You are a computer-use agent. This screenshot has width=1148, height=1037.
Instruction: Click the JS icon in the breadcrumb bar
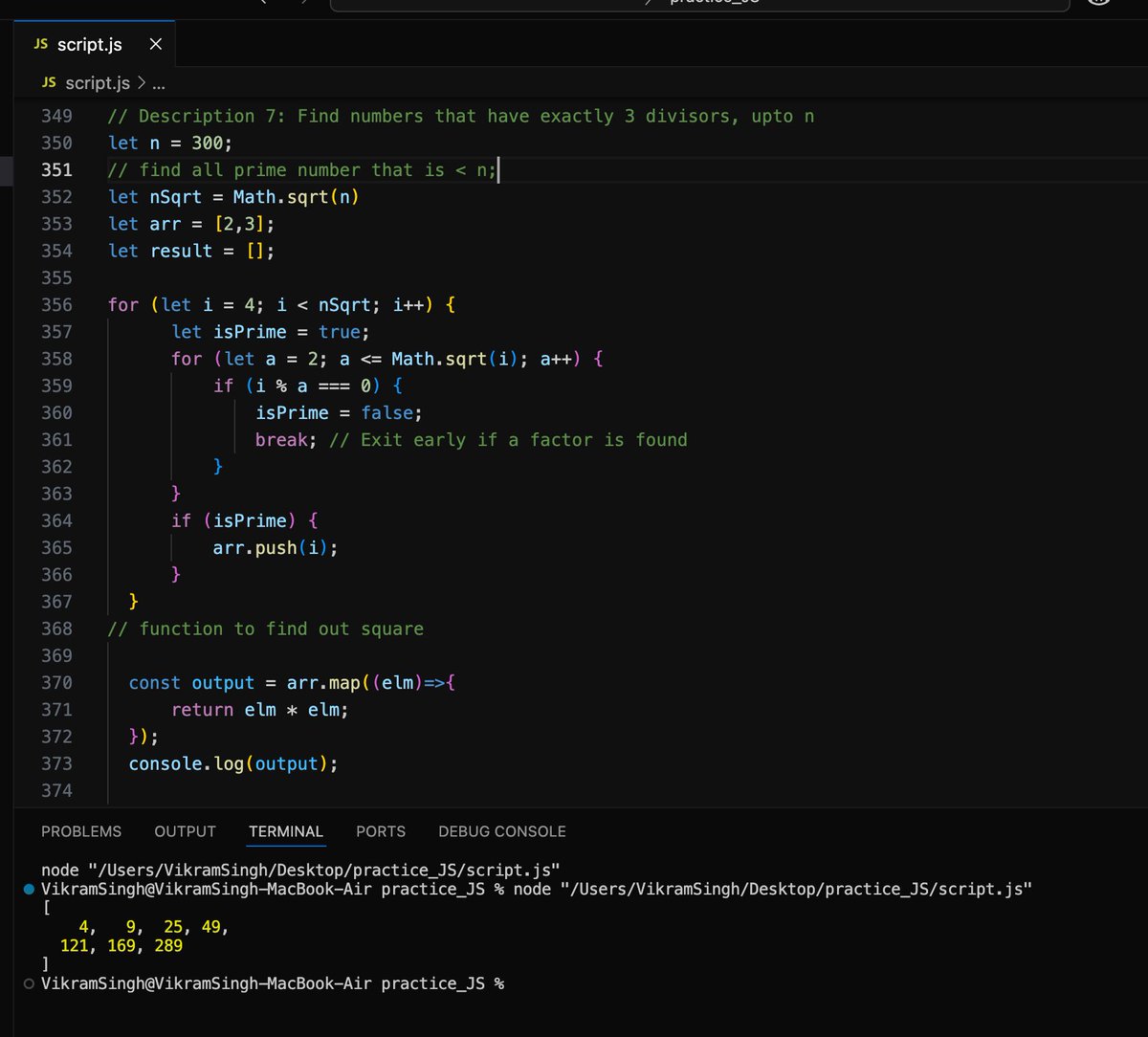click(49, 83)
